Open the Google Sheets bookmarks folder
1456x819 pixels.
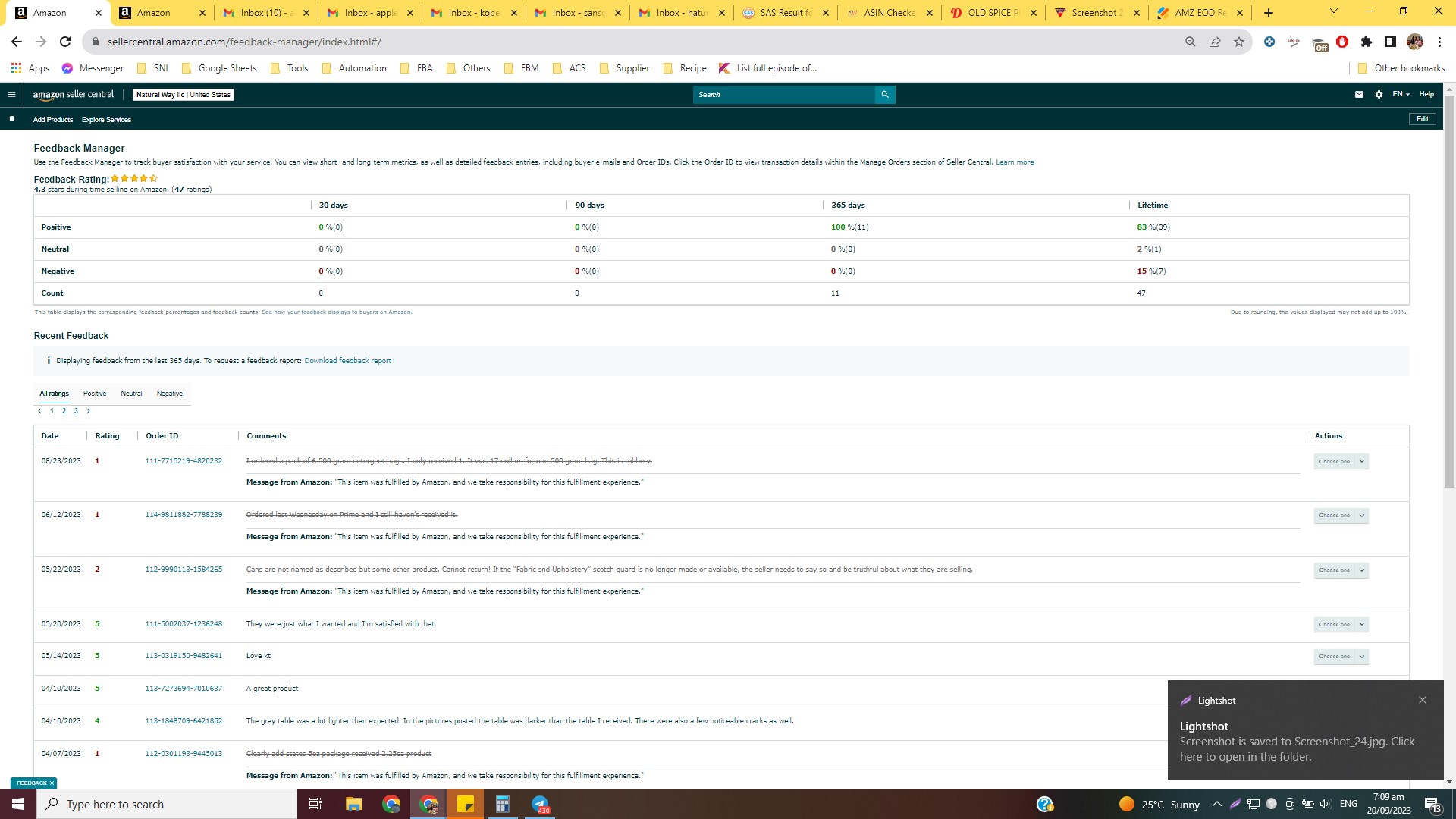[x=219, y=68]
